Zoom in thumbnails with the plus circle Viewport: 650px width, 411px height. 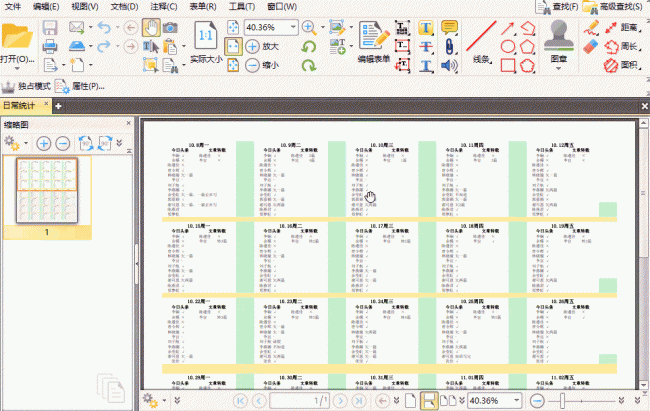44,143
